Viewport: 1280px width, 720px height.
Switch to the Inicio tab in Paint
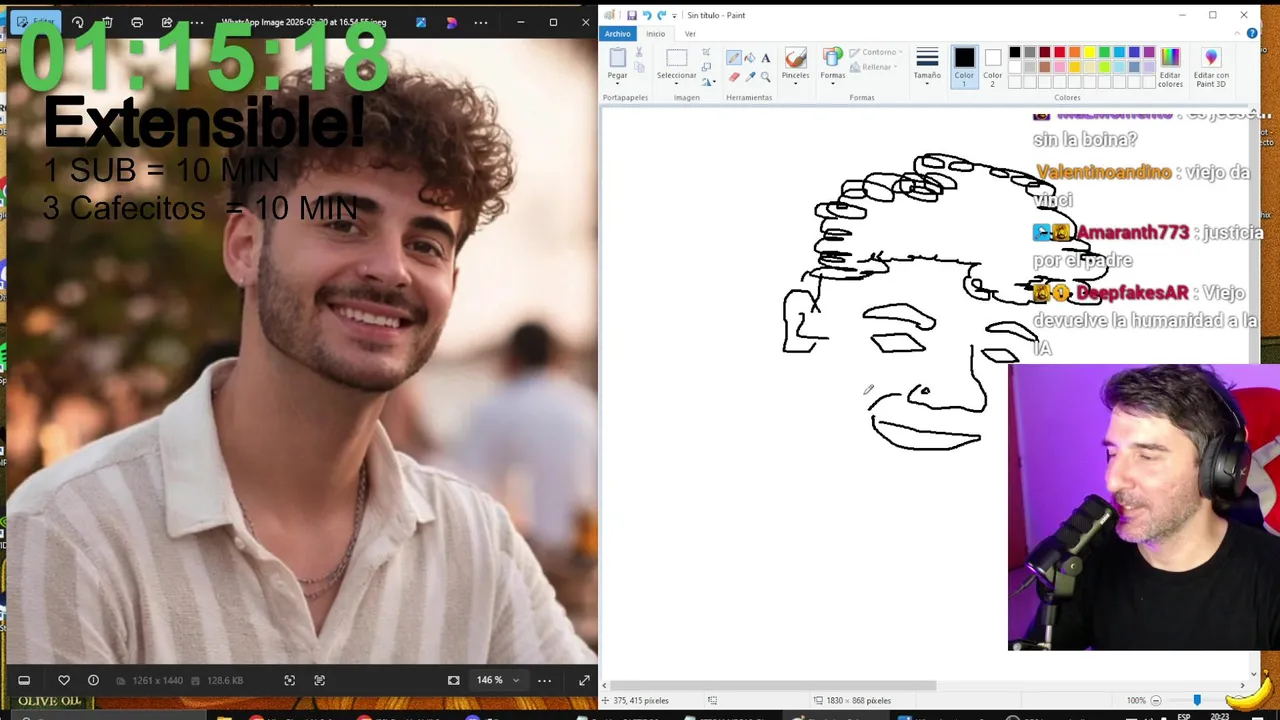click(x=655, y=33)
